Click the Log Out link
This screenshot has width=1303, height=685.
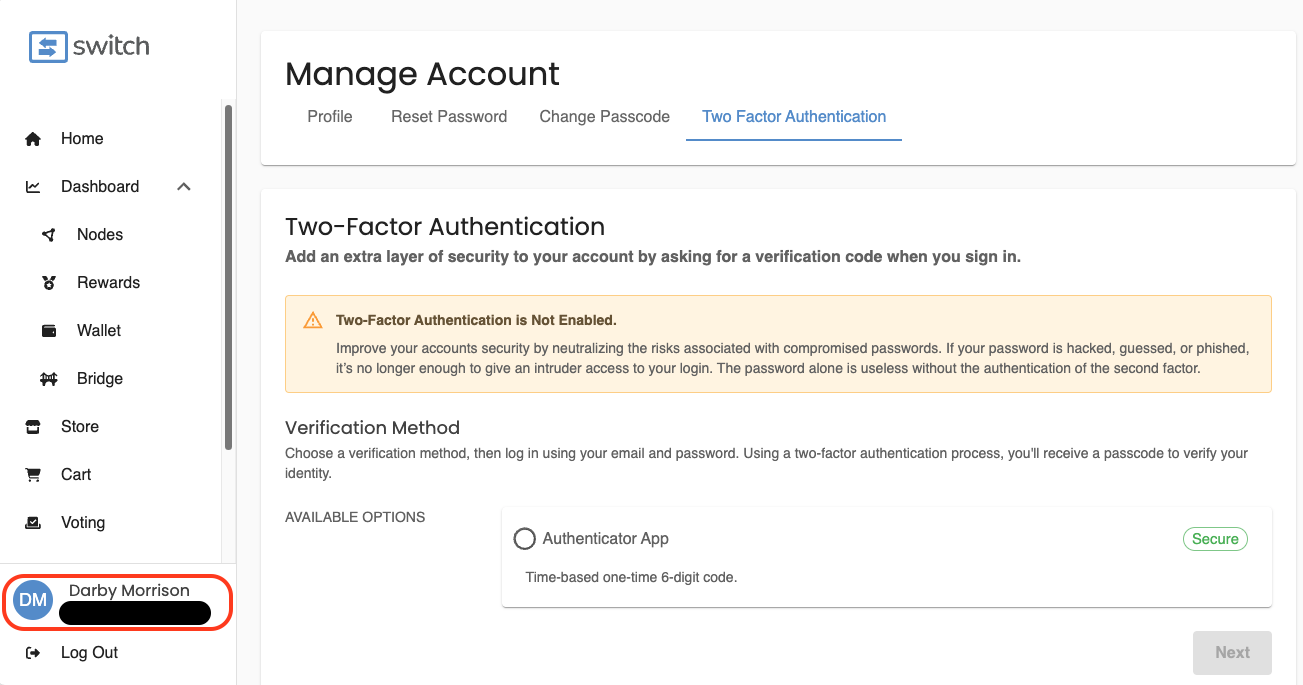[x=89, y=653]
